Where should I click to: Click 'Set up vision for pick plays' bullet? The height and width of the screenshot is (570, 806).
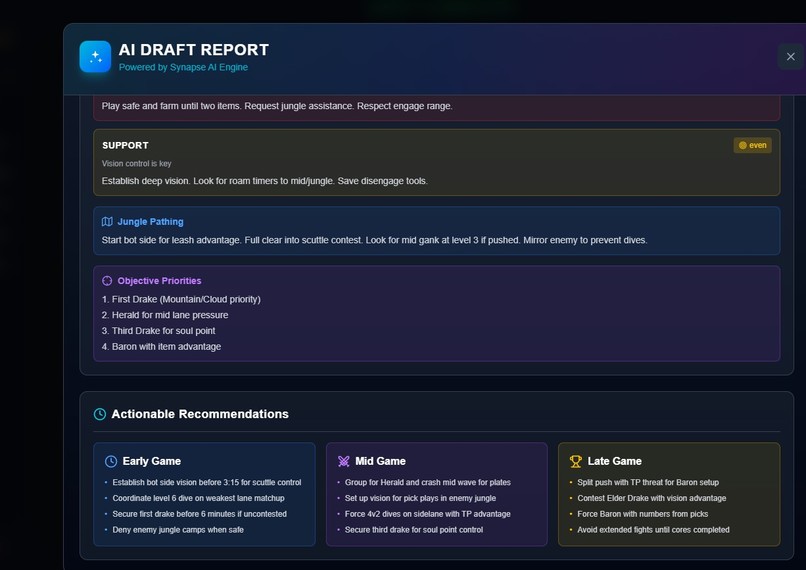[420, 498]
